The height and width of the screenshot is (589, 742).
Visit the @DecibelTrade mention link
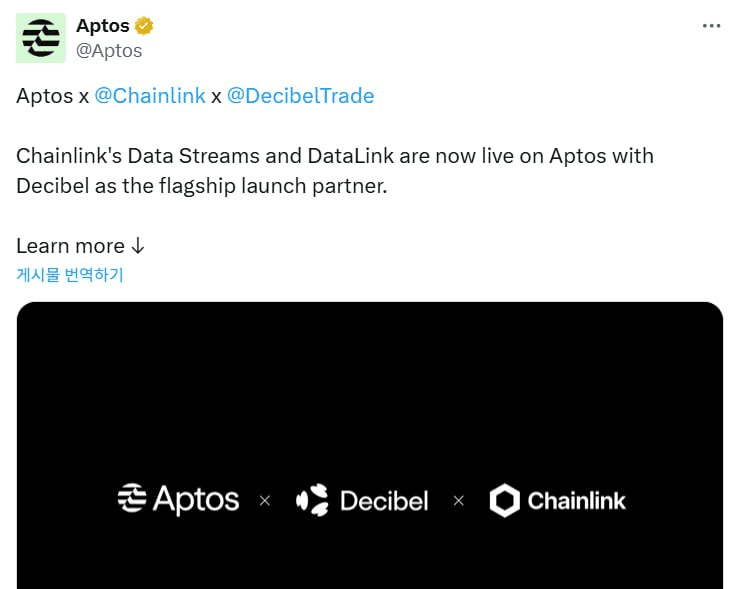pos(300,96)
